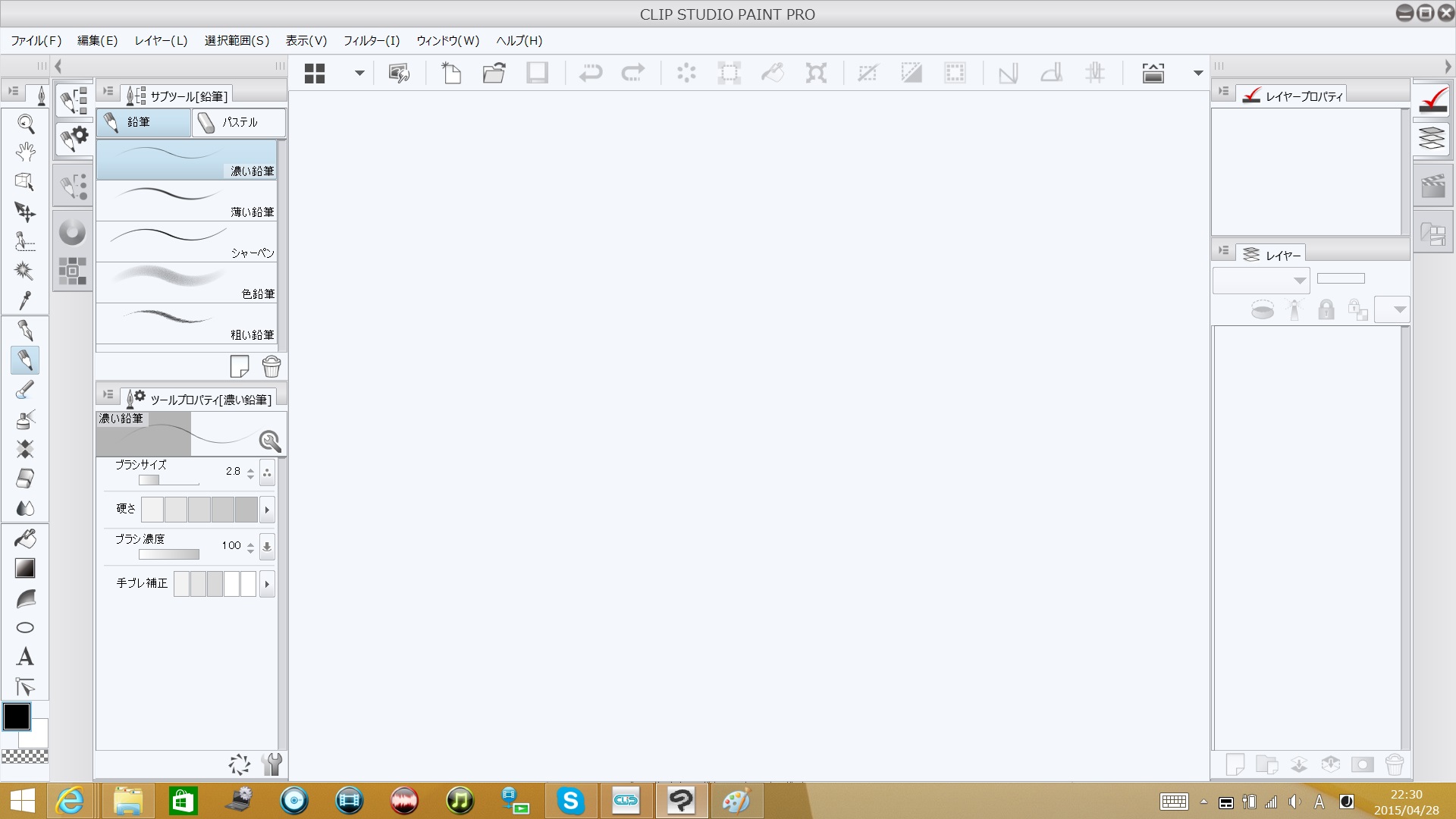The width and height of the screenshot is (1456, 819).
Task: Click the Open file folder icon
Action: click(x=494, y=73)
